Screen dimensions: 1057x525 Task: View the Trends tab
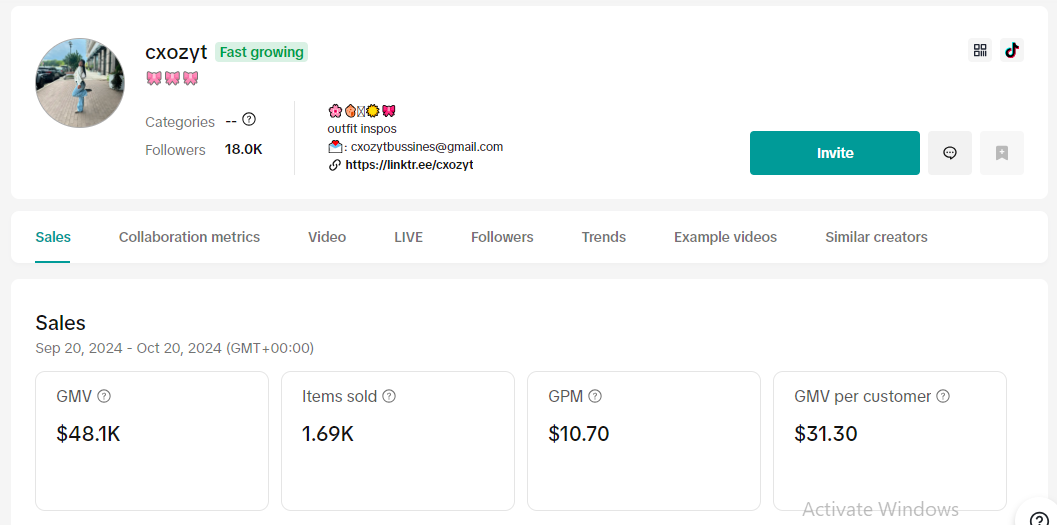pyautogui.click(x=604, y=237)
